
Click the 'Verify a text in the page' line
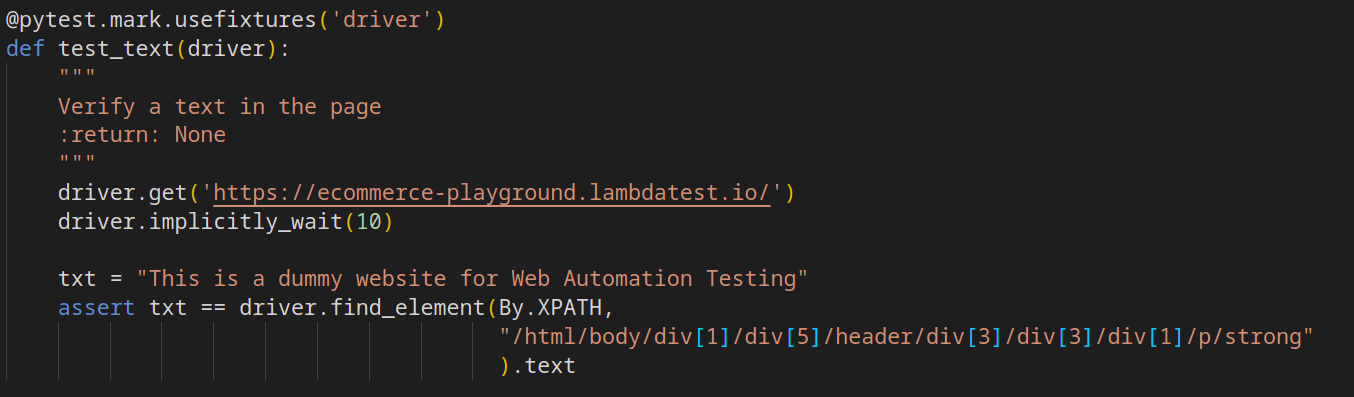(x=220, y=106)
